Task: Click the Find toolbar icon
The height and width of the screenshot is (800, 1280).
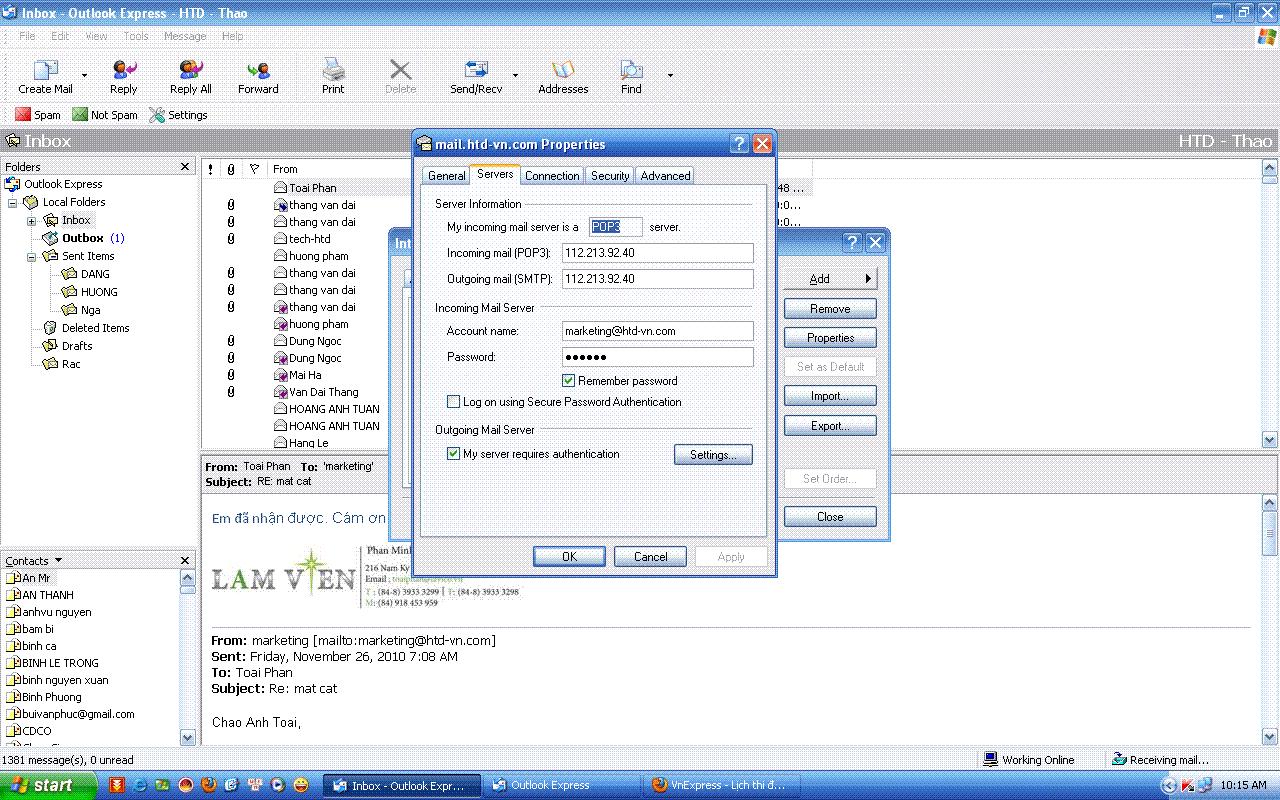Action: [631, 70]
